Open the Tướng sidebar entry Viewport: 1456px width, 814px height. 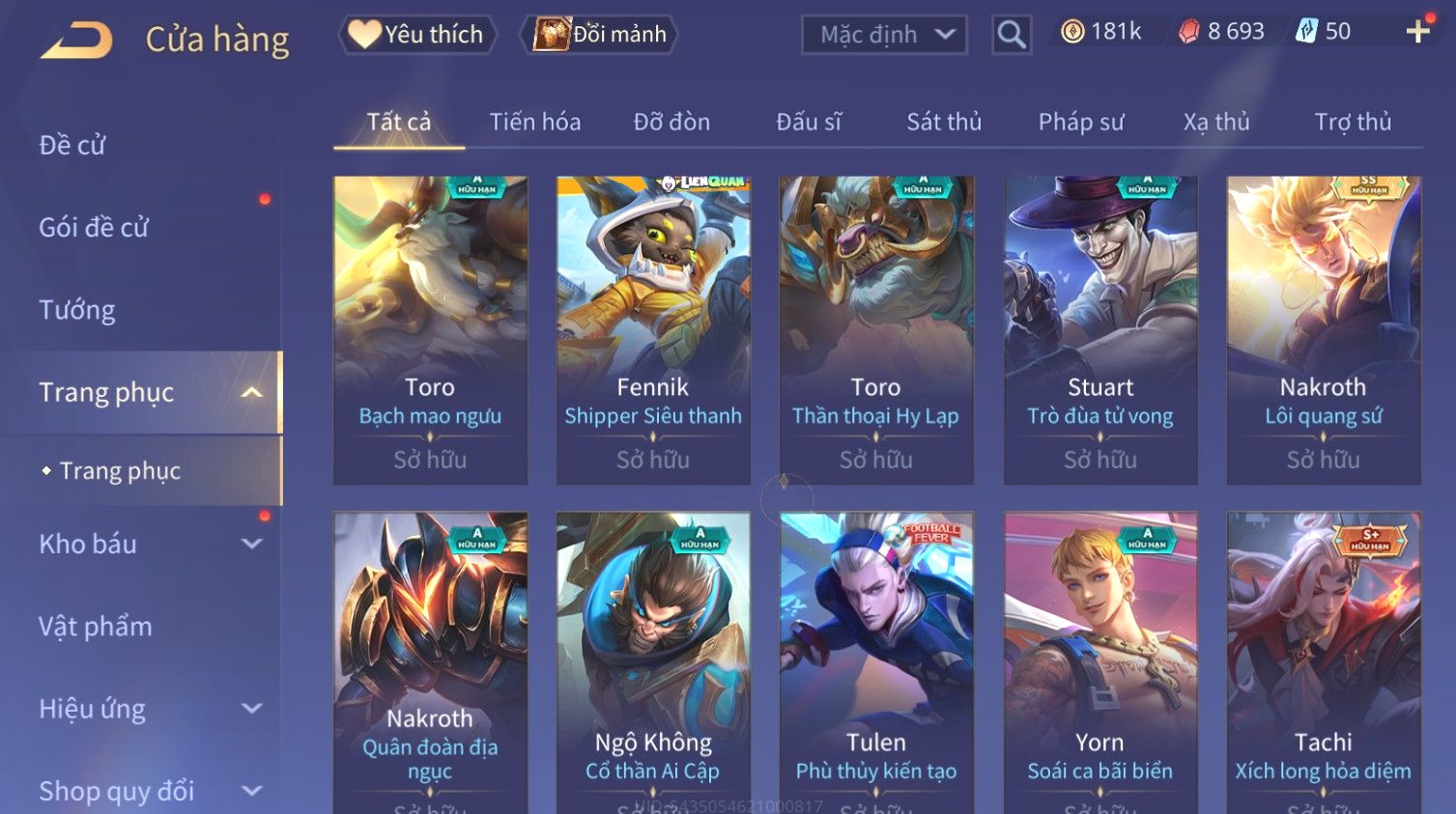[x=77, y=310]
